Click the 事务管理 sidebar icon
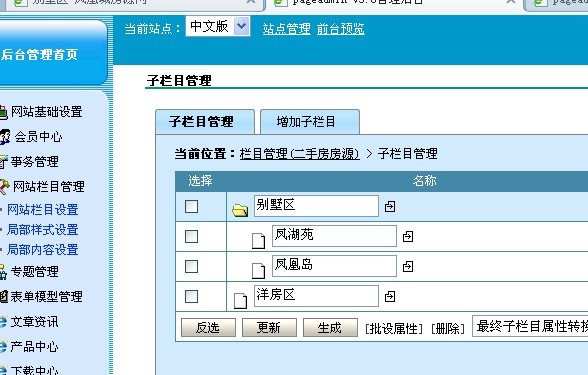 pos(3,162)
